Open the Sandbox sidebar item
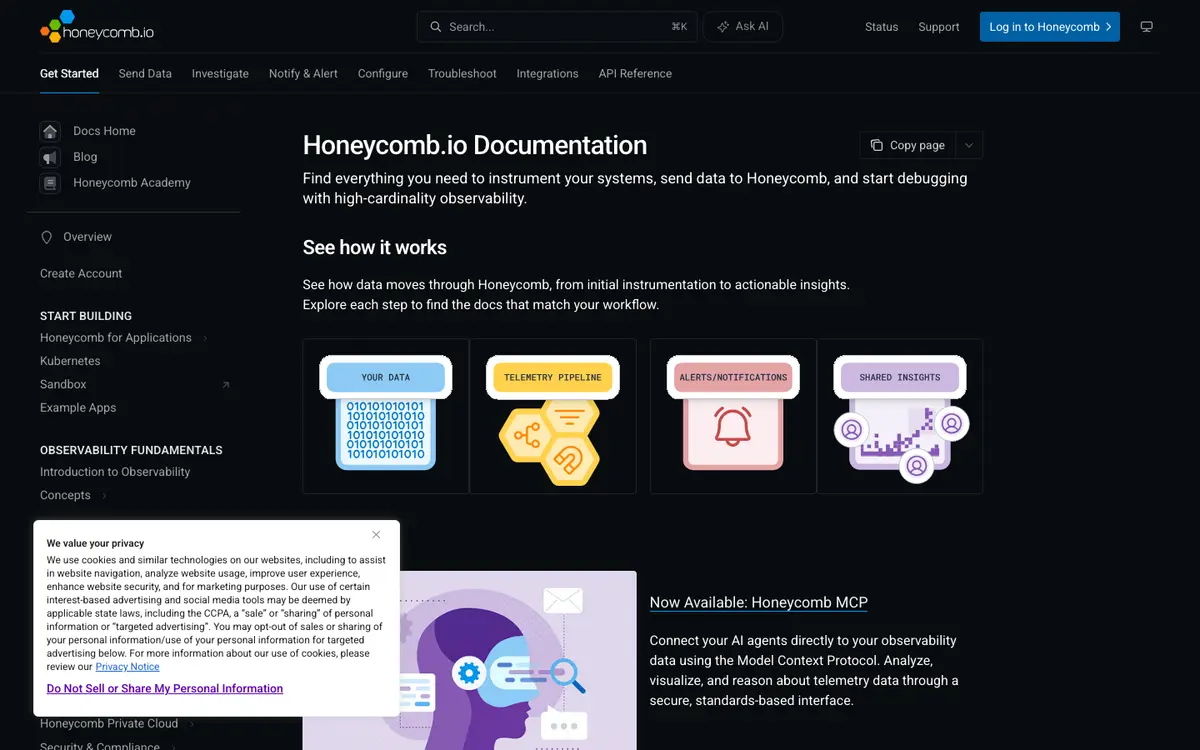This screenshot has width=1200, height=750. point(63,385)
